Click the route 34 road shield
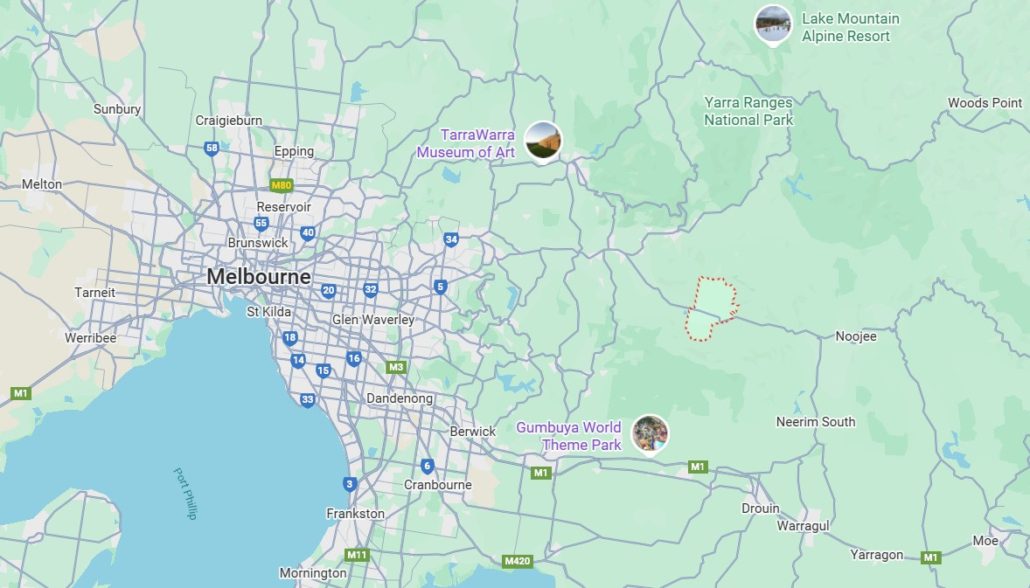This screenshot has width=1030, height=588. [x=451, y=239]
